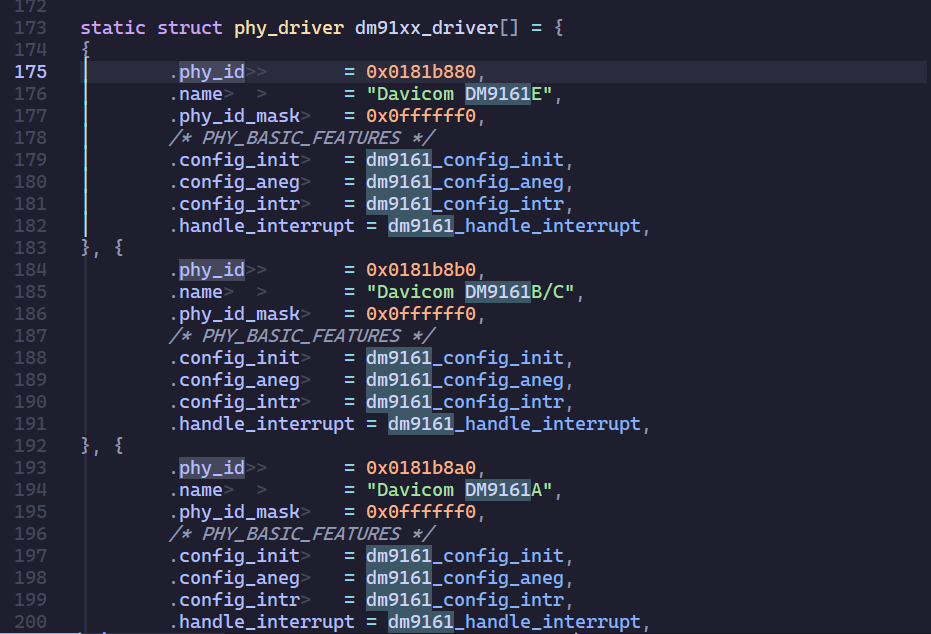Click dm9161_config_init on line 188
This screenshot has width=931, height=634.
pos(464,358)
